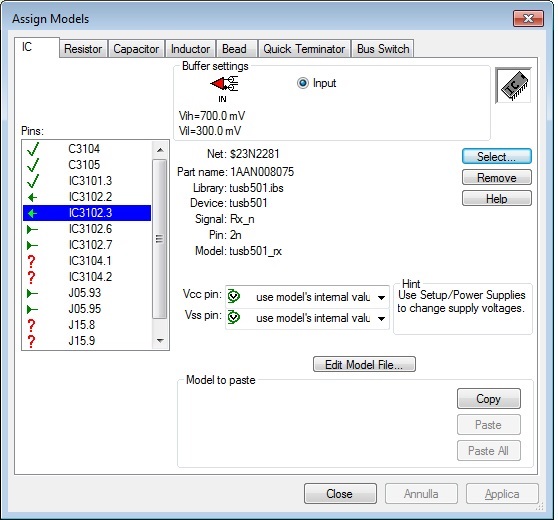Click the pins list scroll down arrow
The width and height of the screenshot is (558, 520).
coord(160,341)
